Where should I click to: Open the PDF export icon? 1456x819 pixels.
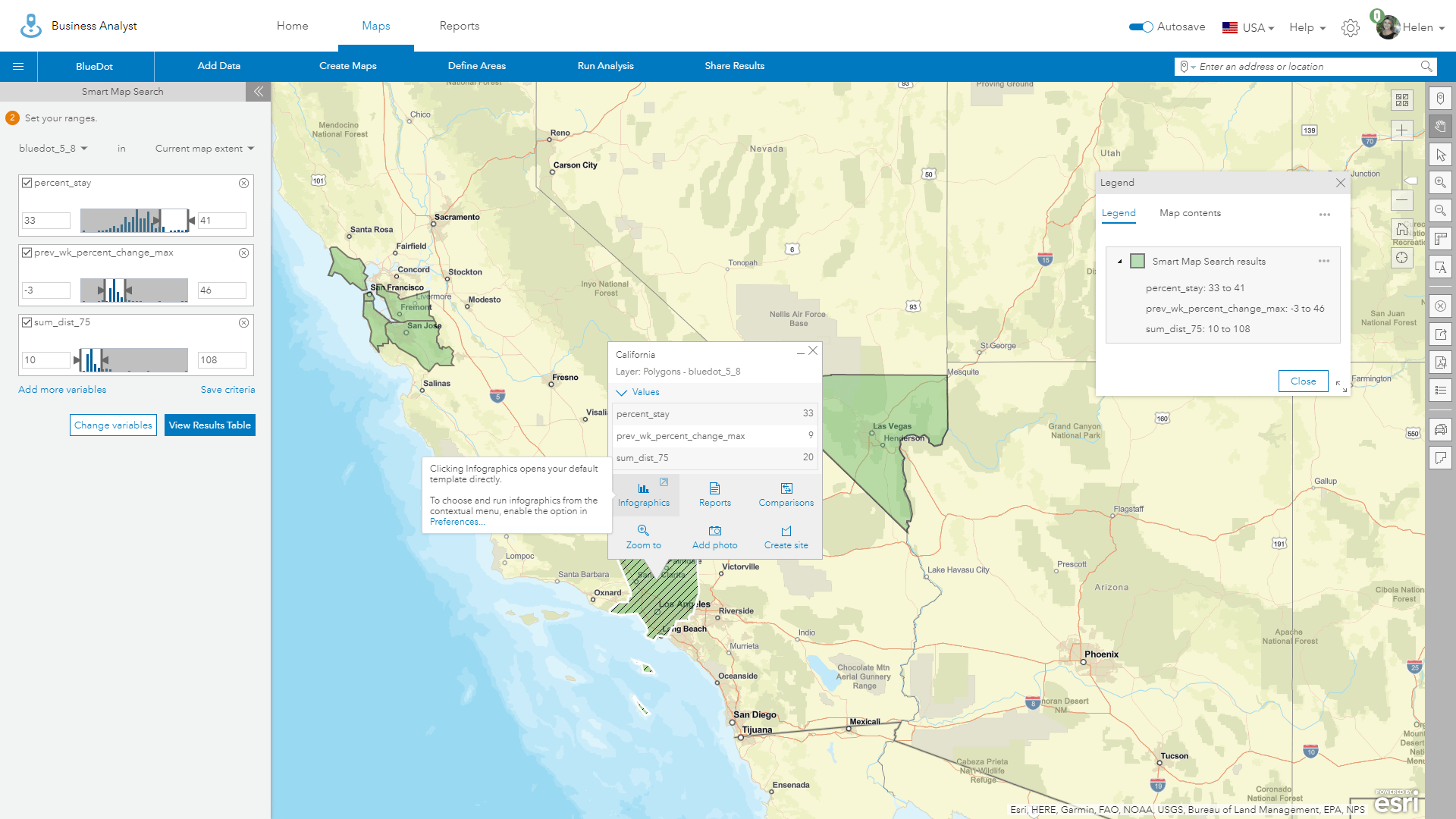coord(1440,362)
